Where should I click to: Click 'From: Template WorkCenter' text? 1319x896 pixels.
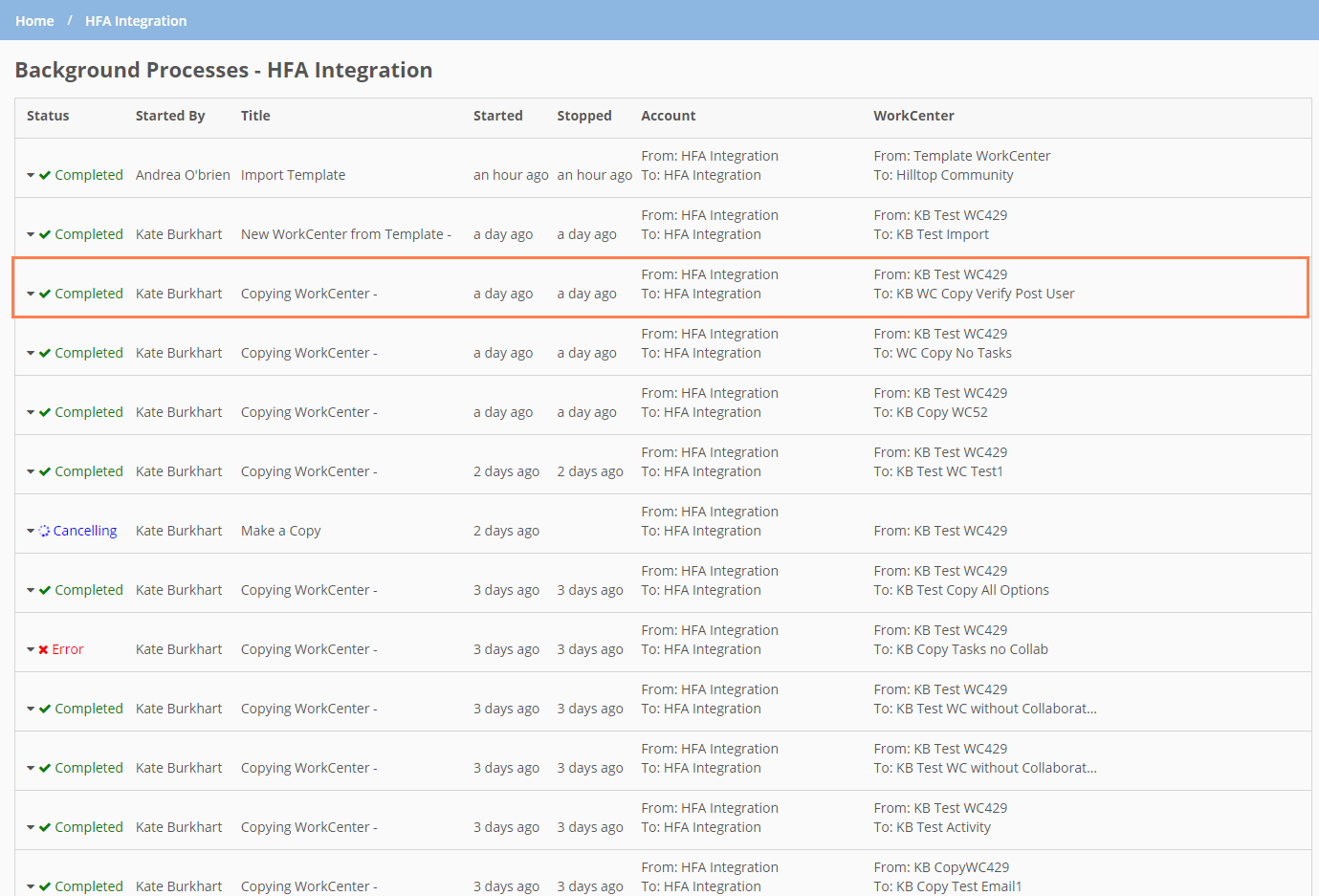962,156
